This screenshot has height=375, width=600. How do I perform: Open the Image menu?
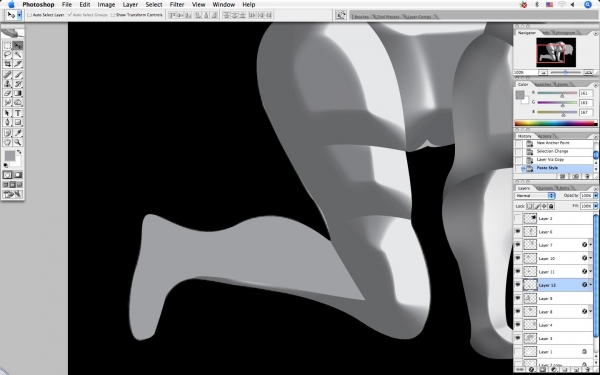point(106,5)
